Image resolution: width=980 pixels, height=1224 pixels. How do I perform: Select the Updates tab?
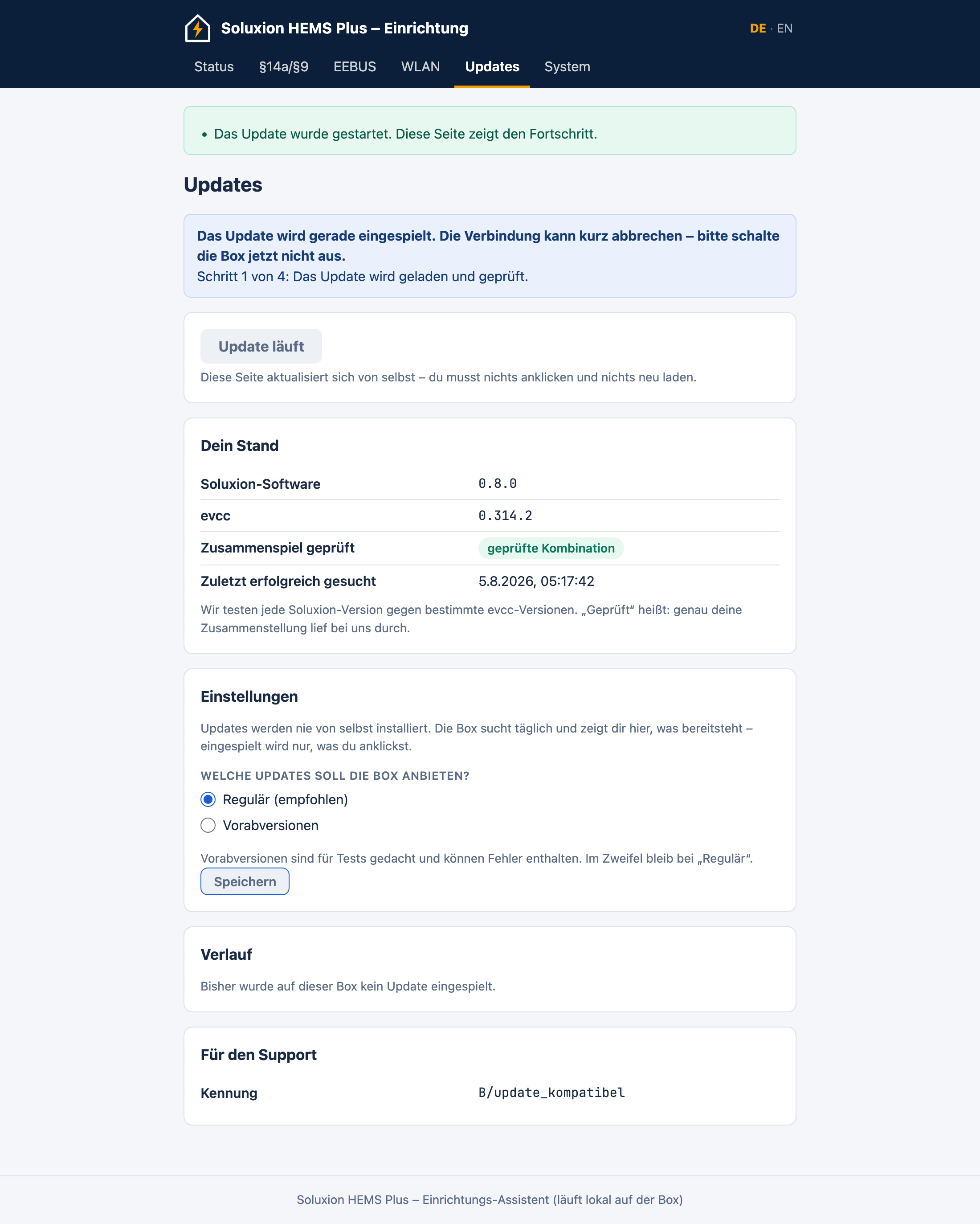pyautogui.click(x=492, y=66)
